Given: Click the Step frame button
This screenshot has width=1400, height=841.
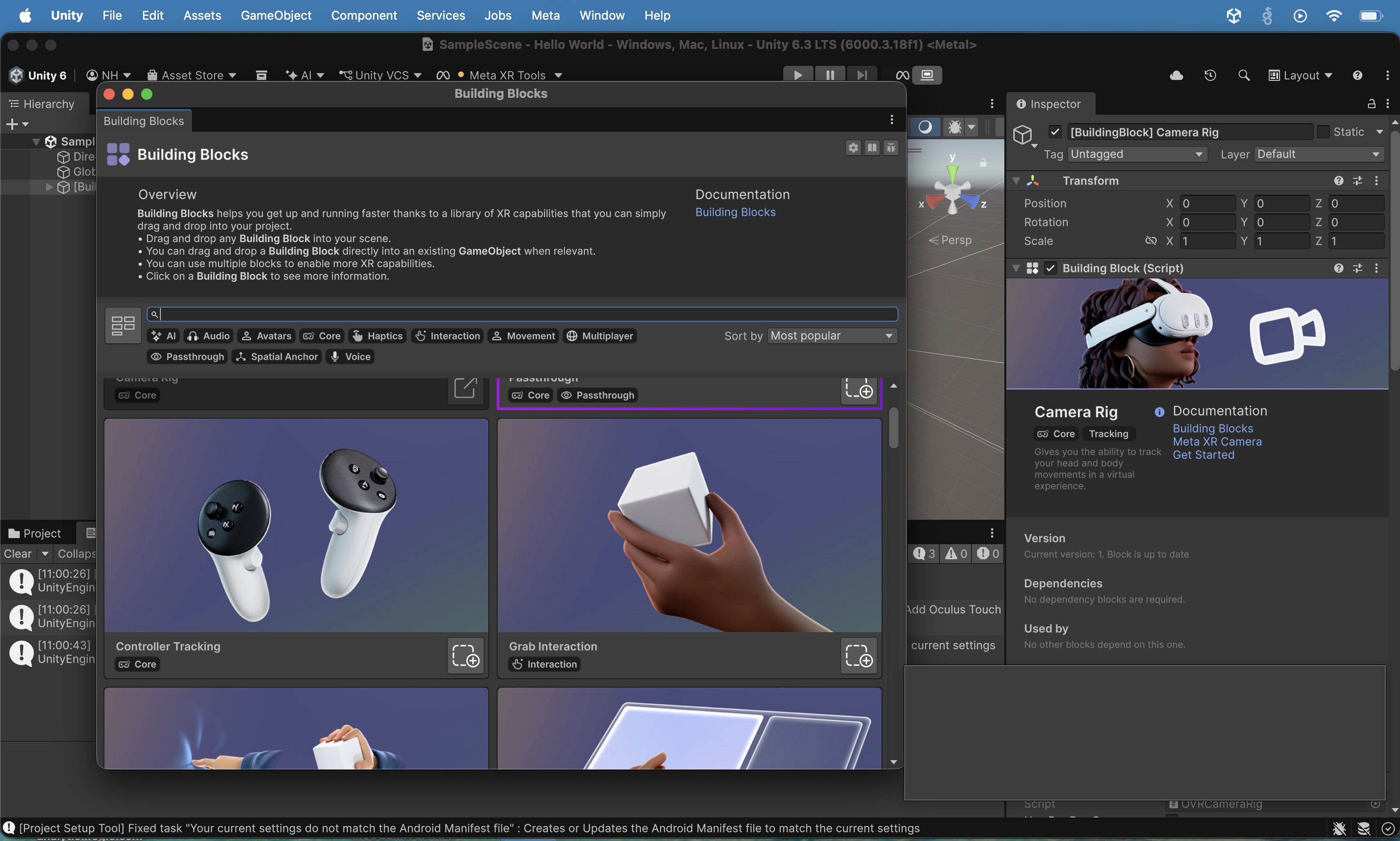Looking at the screenshot, I should coord(862,75).
